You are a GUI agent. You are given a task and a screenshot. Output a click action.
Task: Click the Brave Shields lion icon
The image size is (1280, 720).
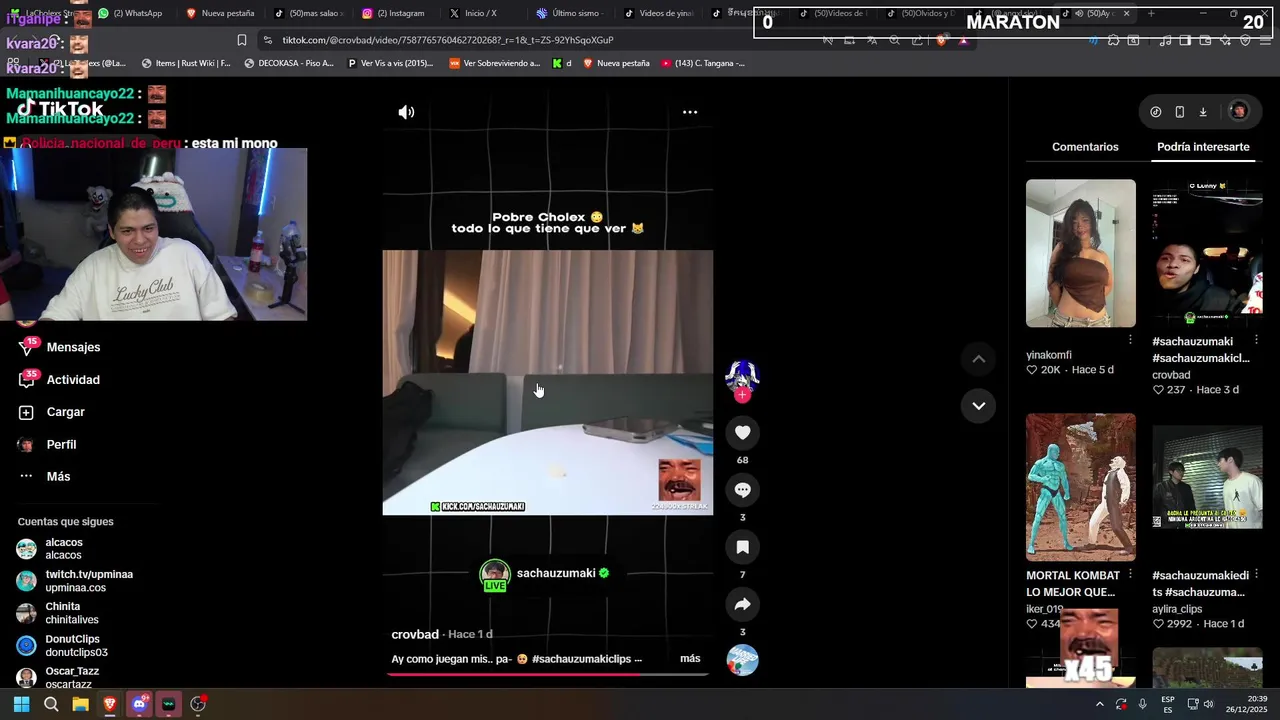click(x=940, y=40)
